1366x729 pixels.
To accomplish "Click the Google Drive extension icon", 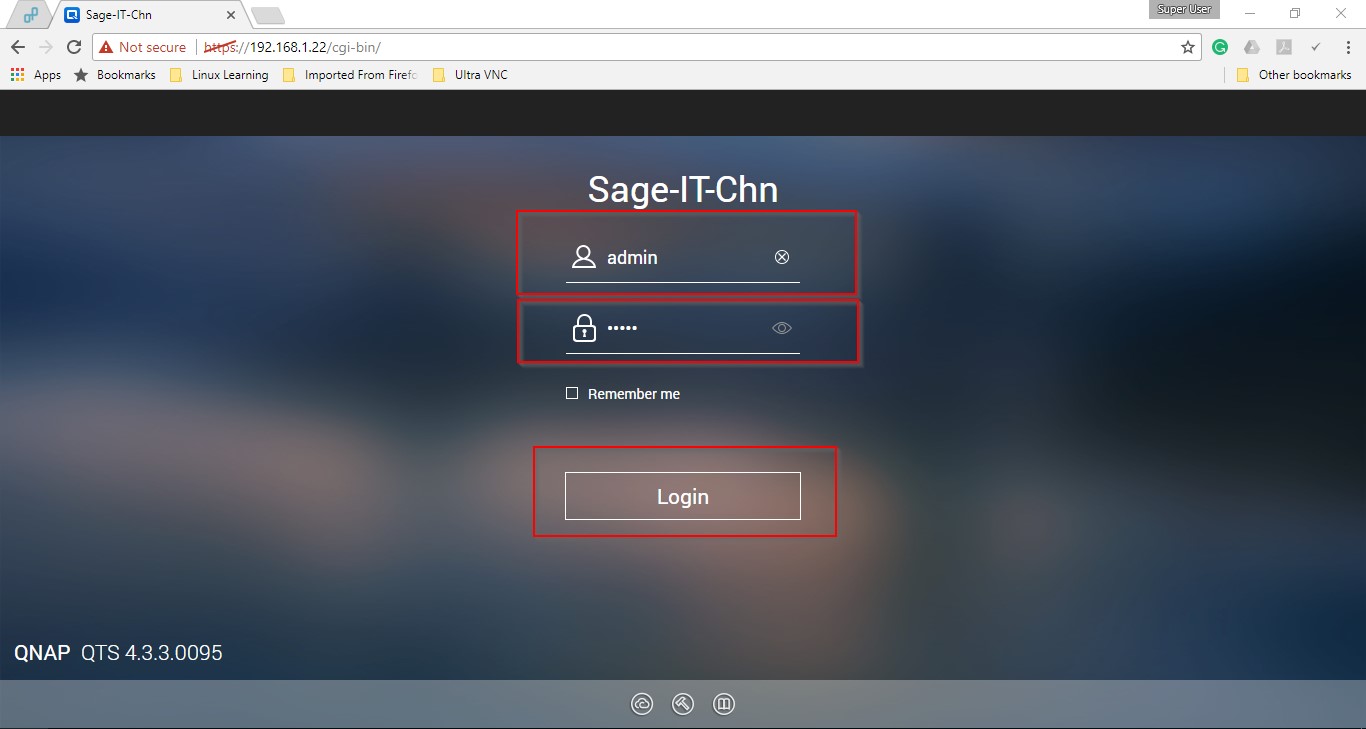I will (1251, 47).
